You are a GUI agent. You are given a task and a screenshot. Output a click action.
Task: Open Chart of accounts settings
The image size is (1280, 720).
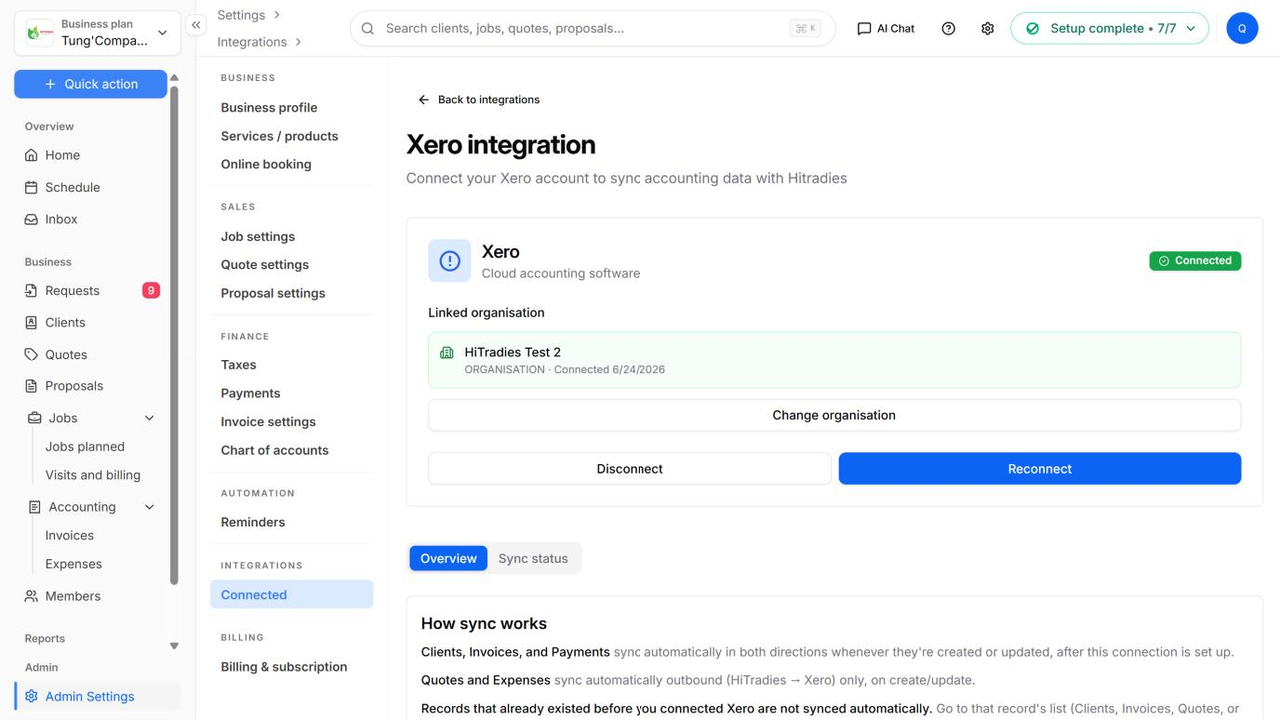click(x=275, y=450)
